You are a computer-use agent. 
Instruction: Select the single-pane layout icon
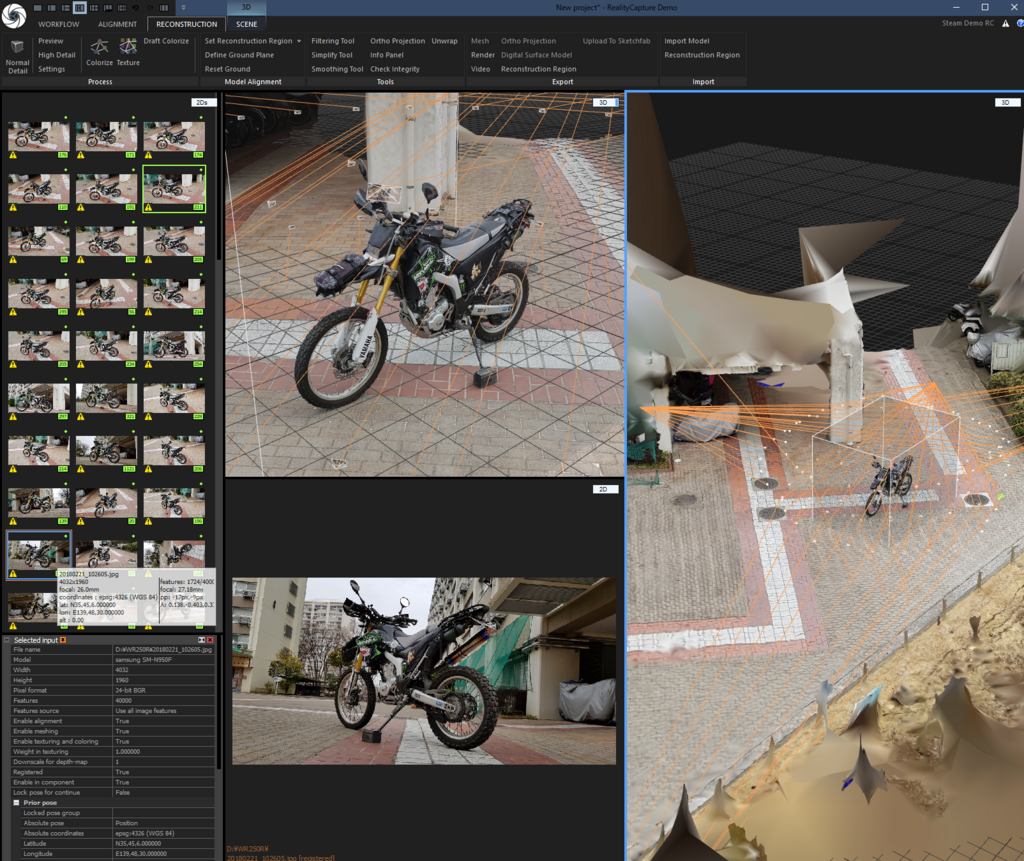click(38, 8)
